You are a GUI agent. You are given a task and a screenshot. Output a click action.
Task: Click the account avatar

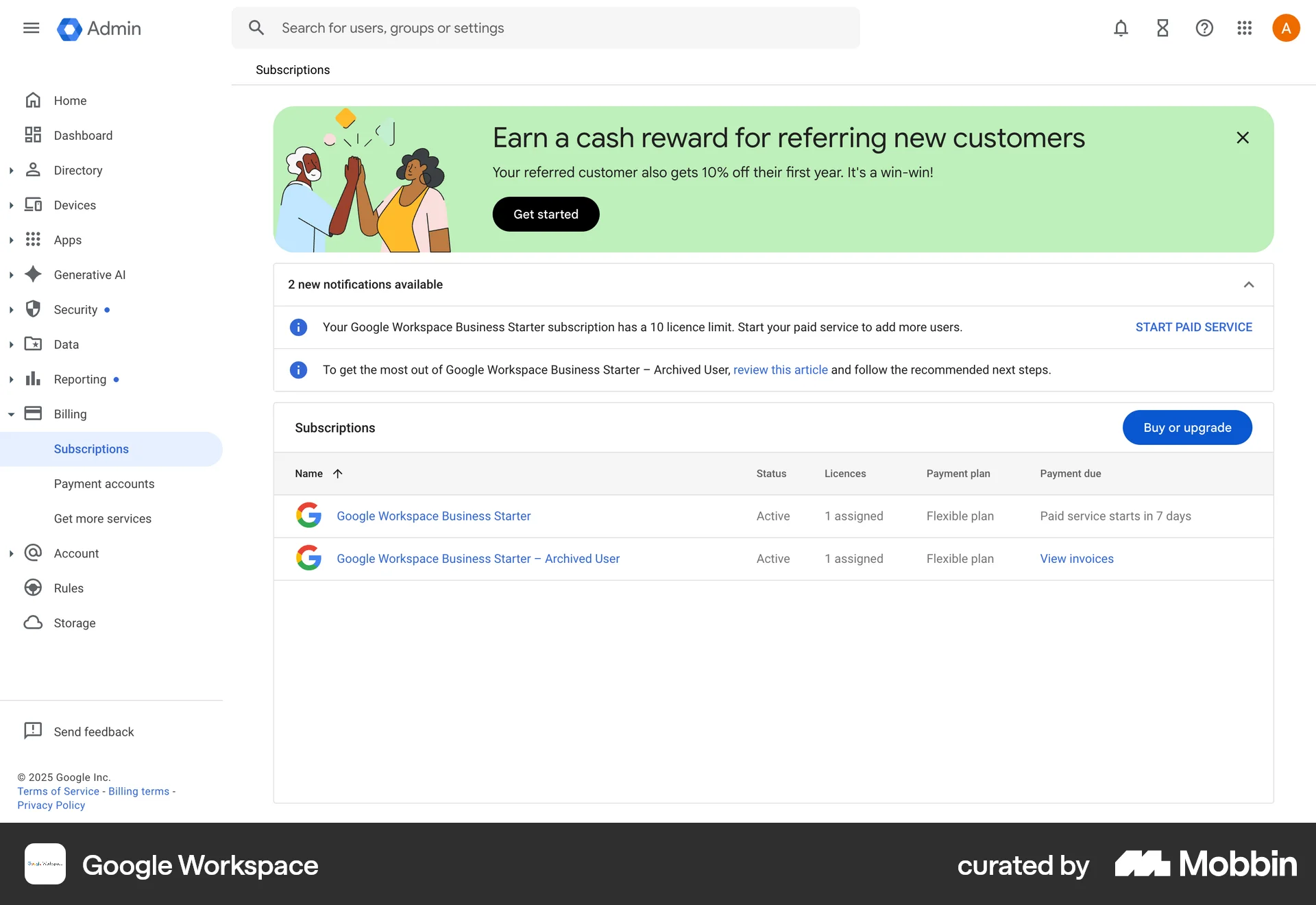[x=1286, y=28]
